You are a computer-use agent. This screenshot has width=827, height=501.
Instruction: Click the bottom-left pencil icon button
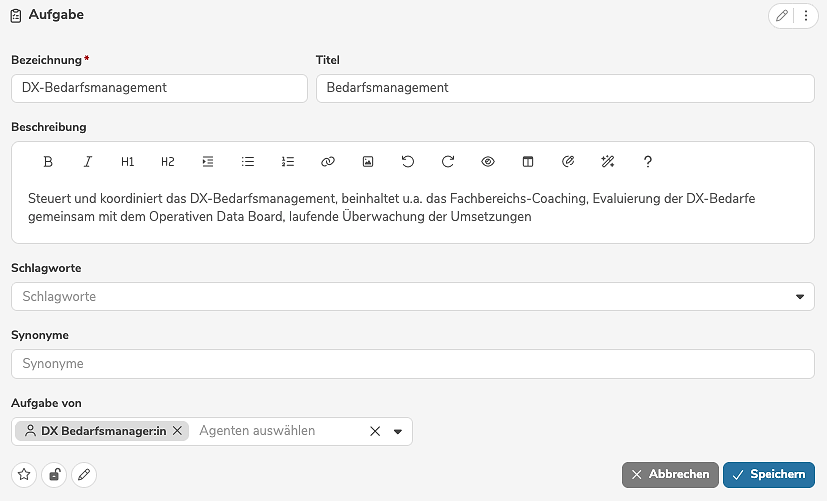[84, 475]
